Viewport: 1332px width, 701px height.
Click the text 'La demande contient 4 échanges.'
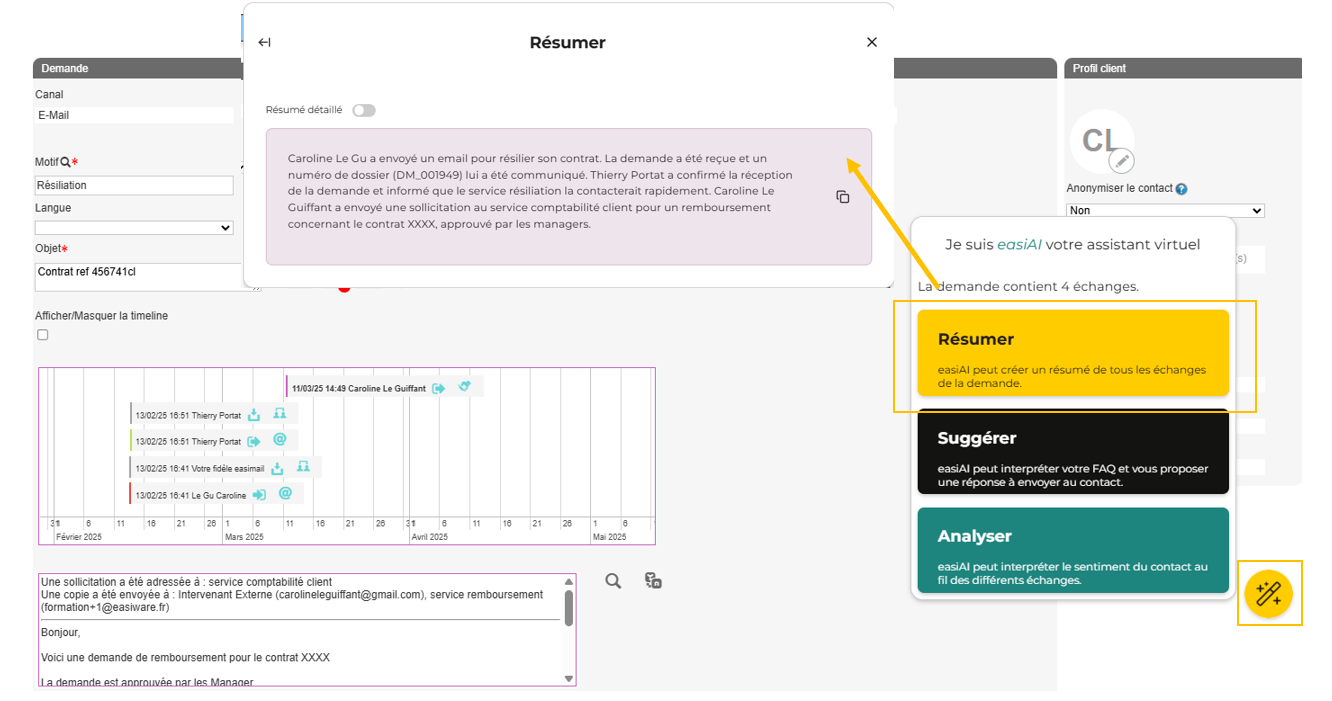point(1029,286)
